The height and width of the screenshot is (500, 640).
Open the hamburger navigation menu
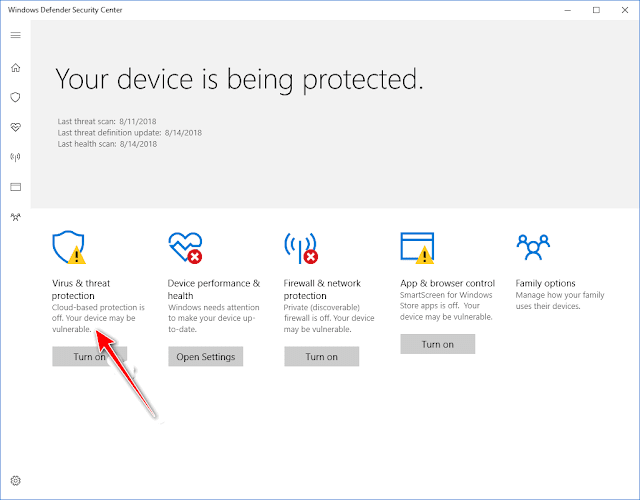click(x=16, y=35)
